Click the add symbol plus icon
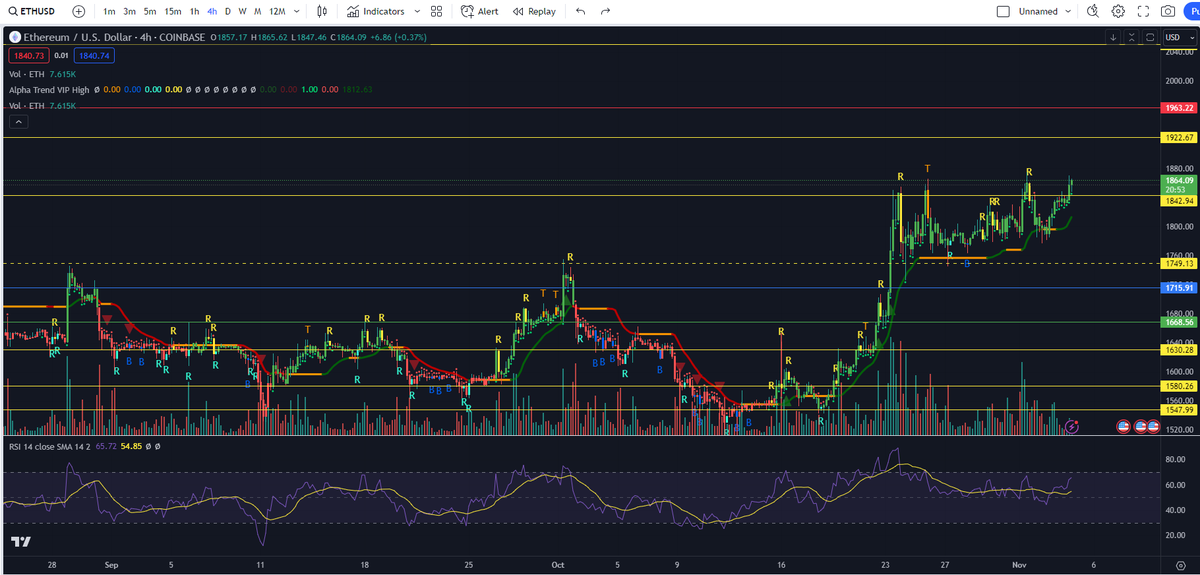The width and height of the screenshot is (1200, 575). click(79, 11)
